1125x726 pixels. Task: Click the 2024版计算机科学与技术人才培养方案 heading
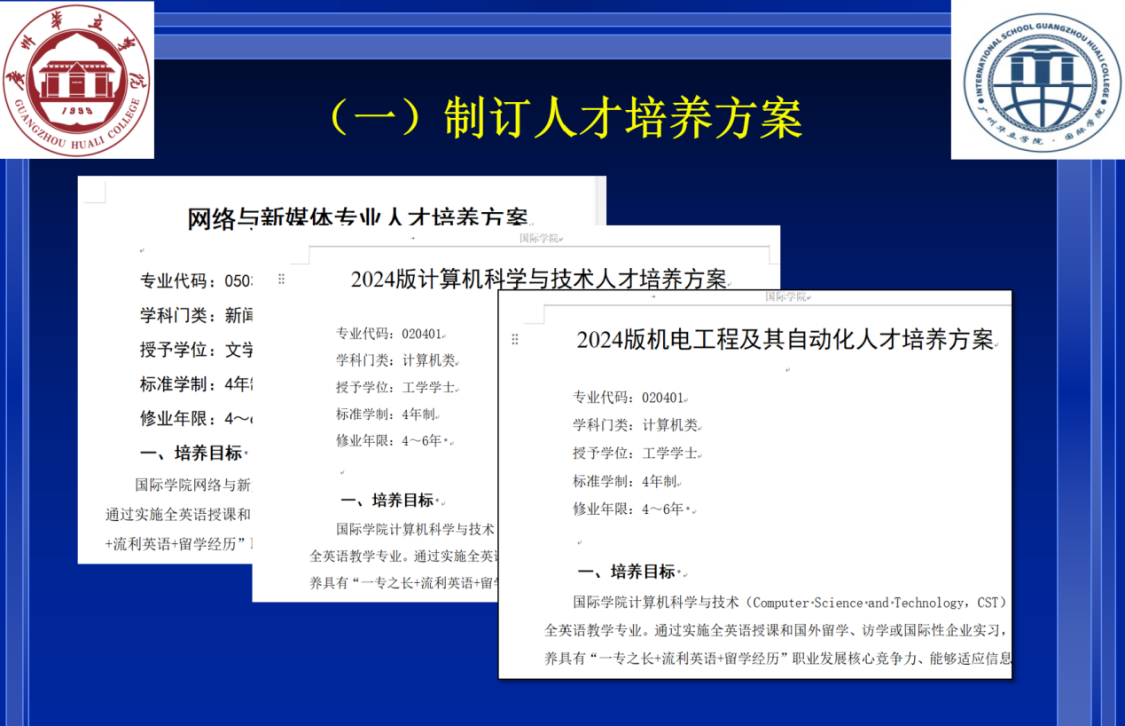click(x=538, y=279)
